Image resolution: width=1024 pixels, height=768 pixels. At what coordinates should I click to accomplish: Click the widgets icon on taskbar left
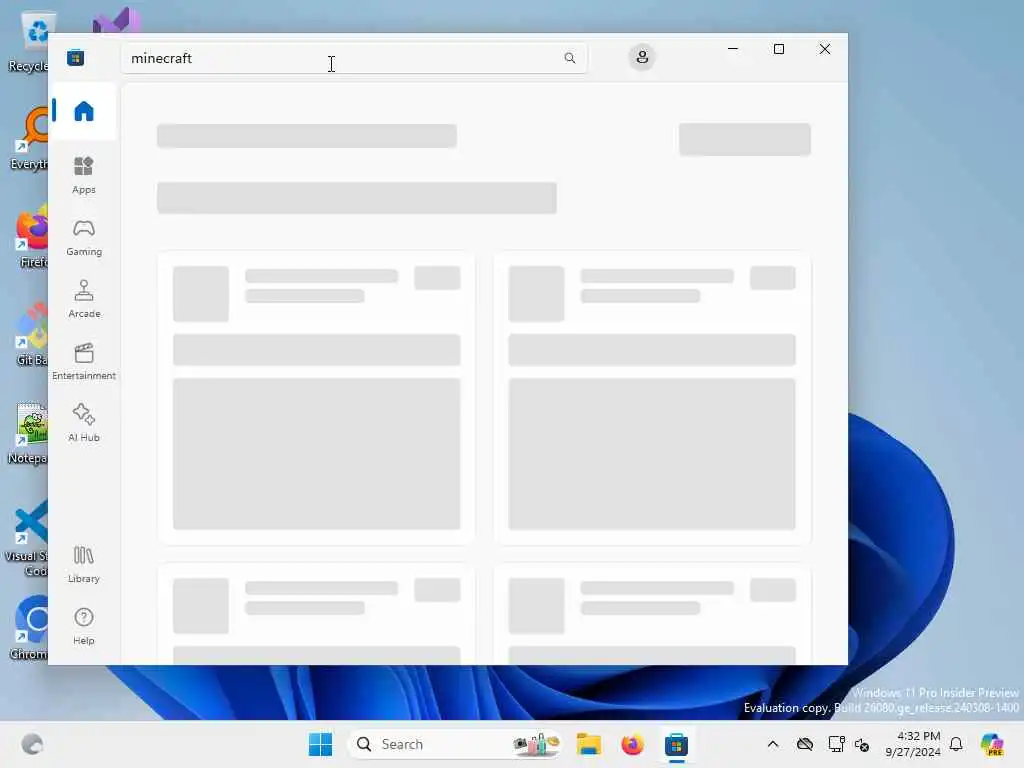32,744
